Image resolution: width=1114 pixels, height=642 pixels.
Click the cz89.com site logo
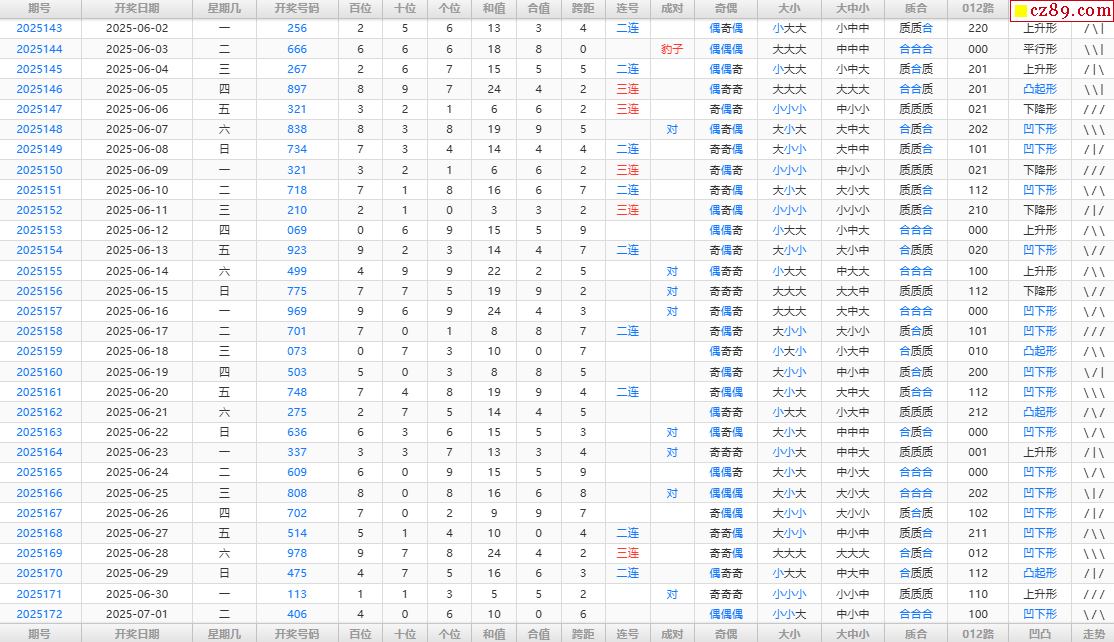point(1061,10)
